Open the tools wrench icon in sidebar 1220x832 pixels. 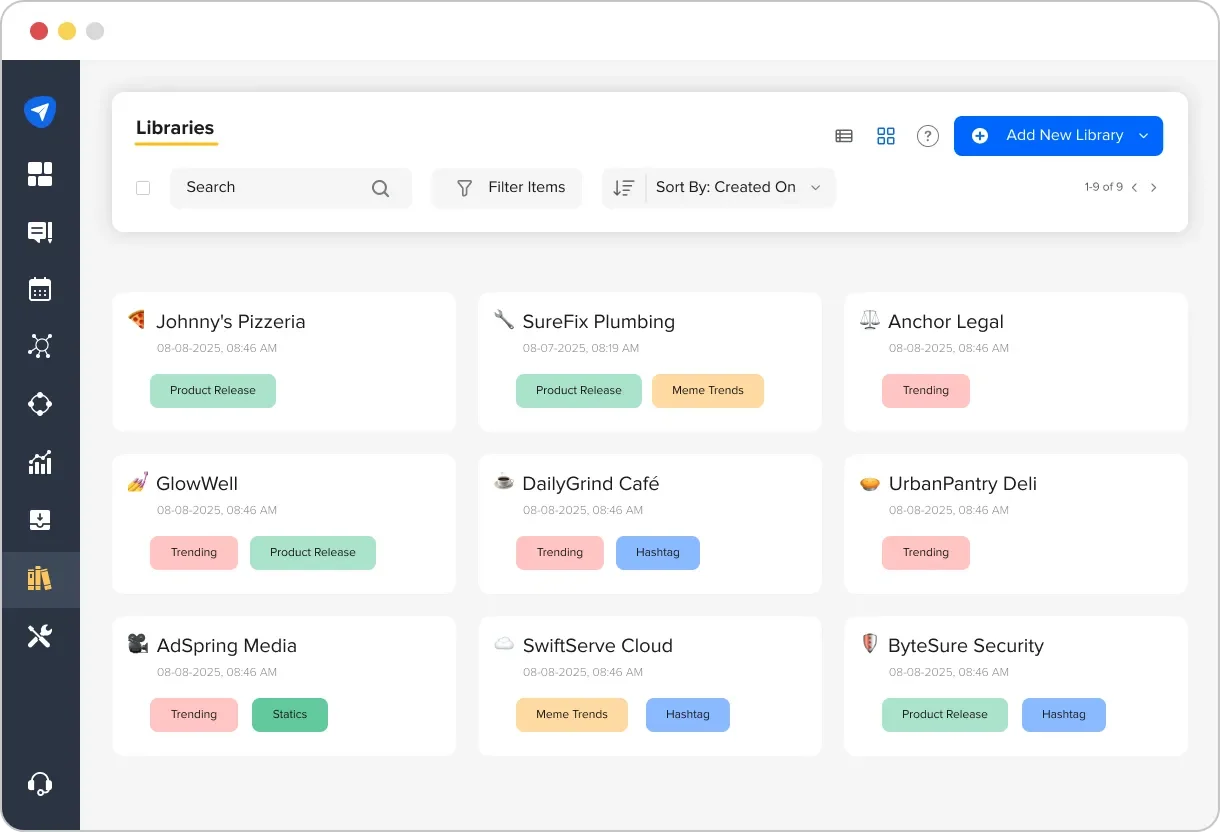point(40,635)
